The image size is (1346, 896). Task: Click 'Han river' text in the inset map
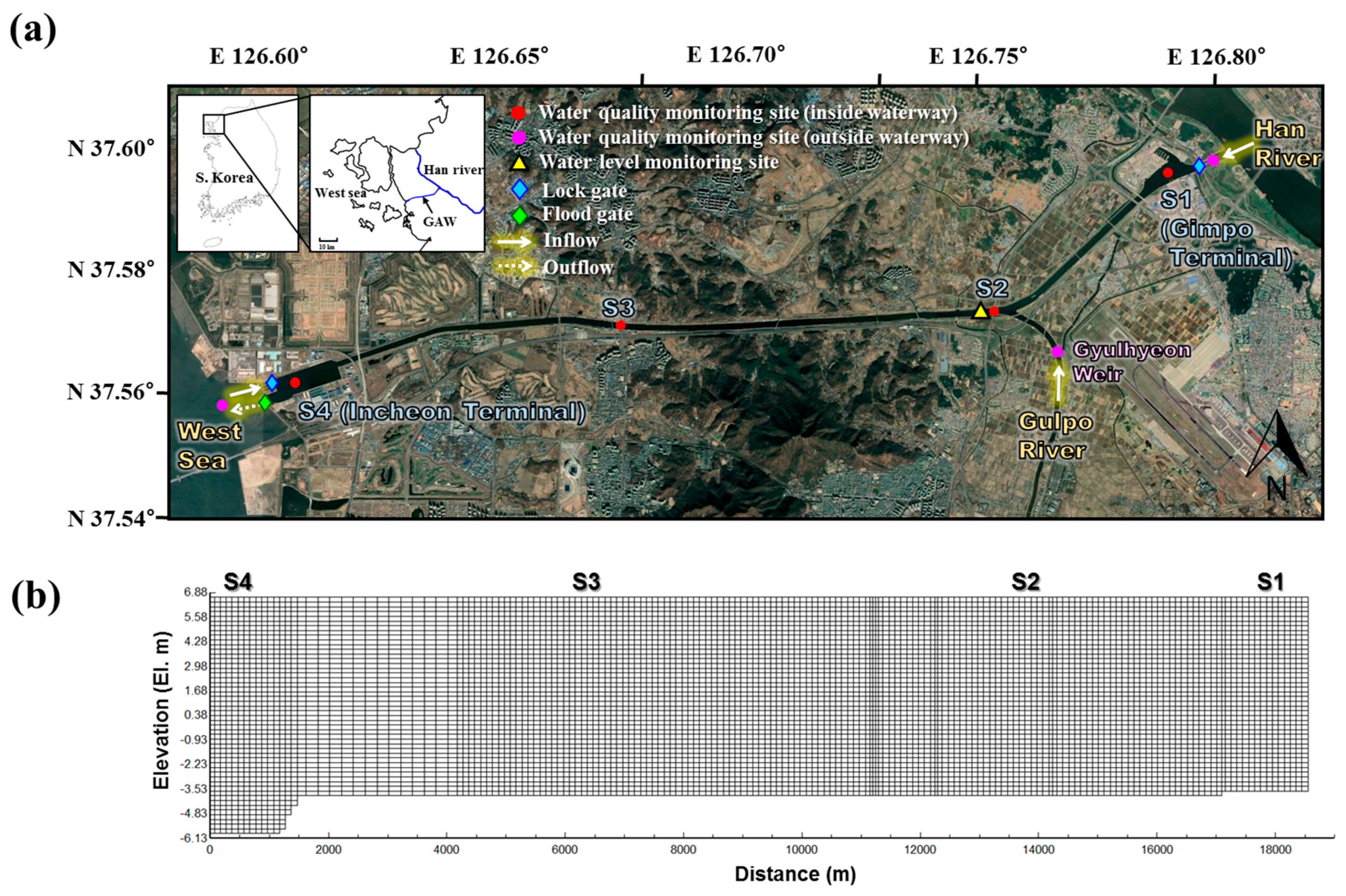pyautogui.click(x=454, y=170)
